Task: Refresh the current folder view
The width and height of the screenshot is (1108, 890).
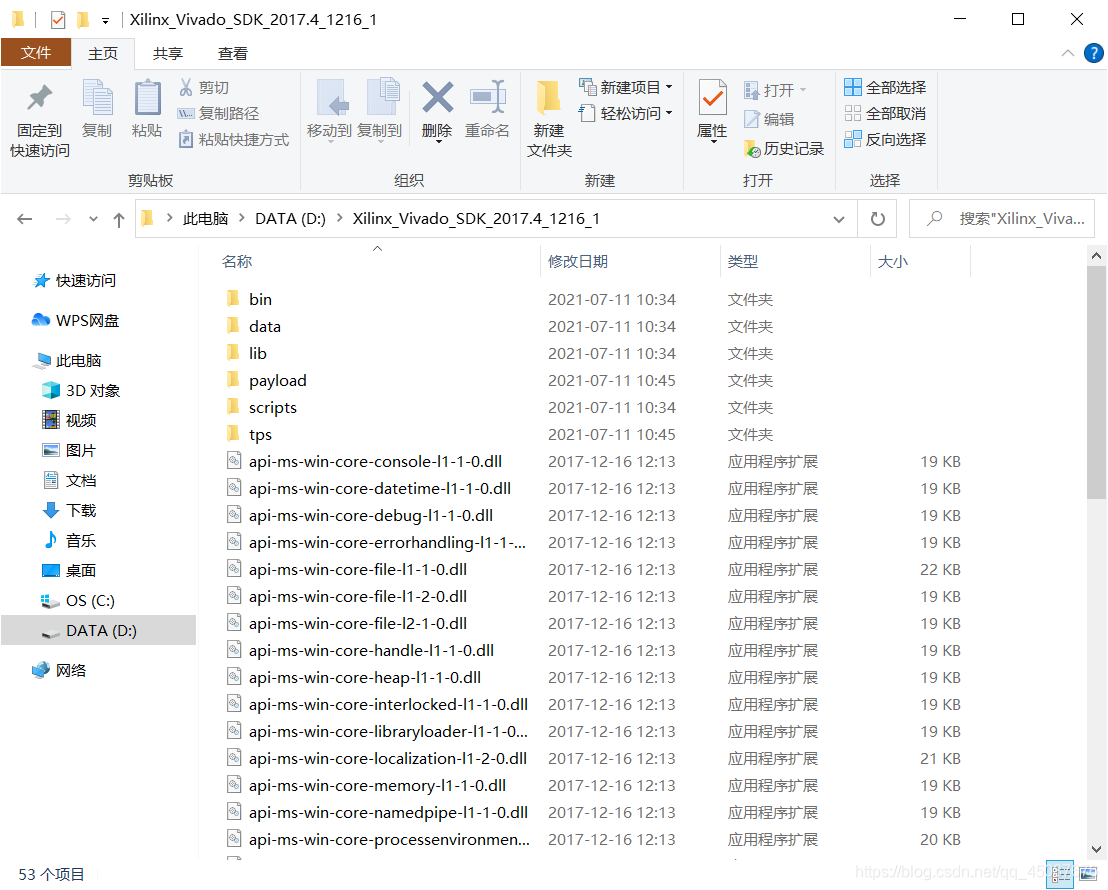Action: (x=878, y=219)
